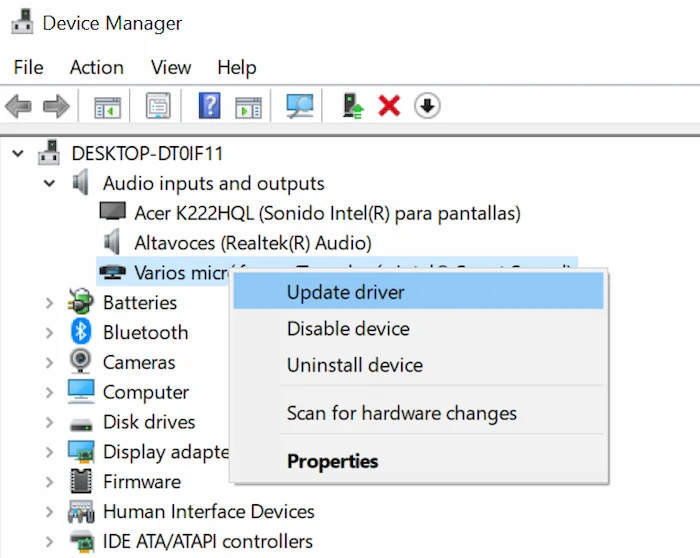Choose Scan for hardware changes menu entry

pyautogui.click(x=418, y=413)
